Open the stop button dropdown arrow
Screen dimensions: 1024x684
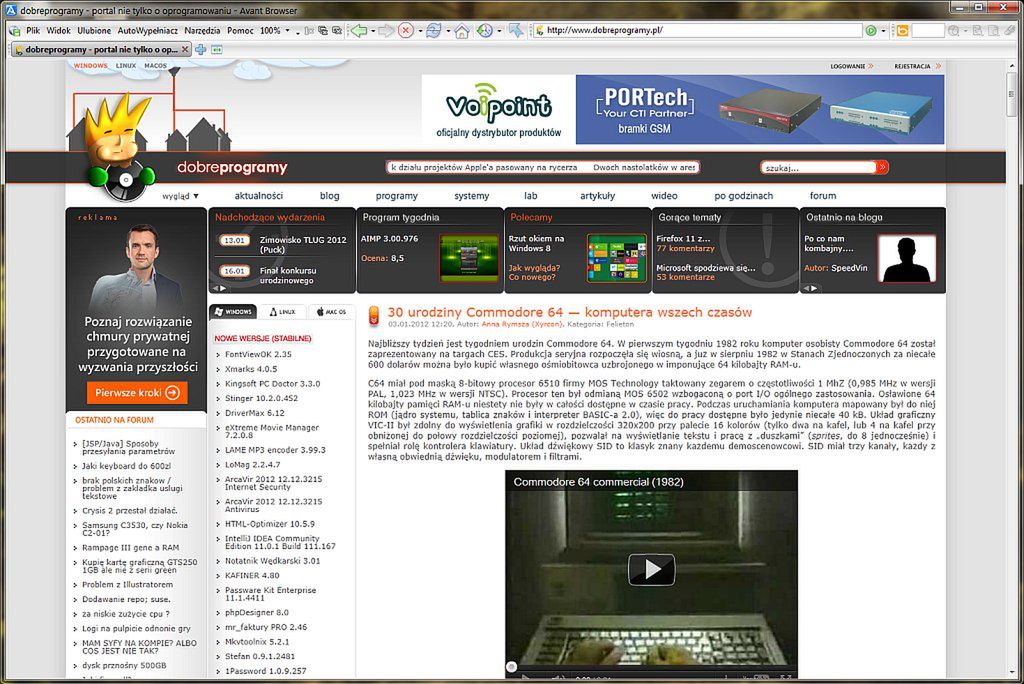coord(419,31)
